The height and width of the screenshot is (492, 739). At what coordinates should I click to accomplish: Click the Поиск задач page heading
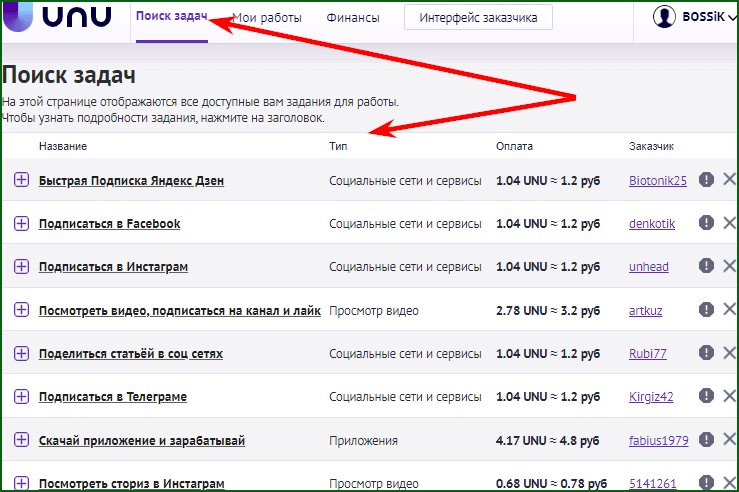coord(69,75)
